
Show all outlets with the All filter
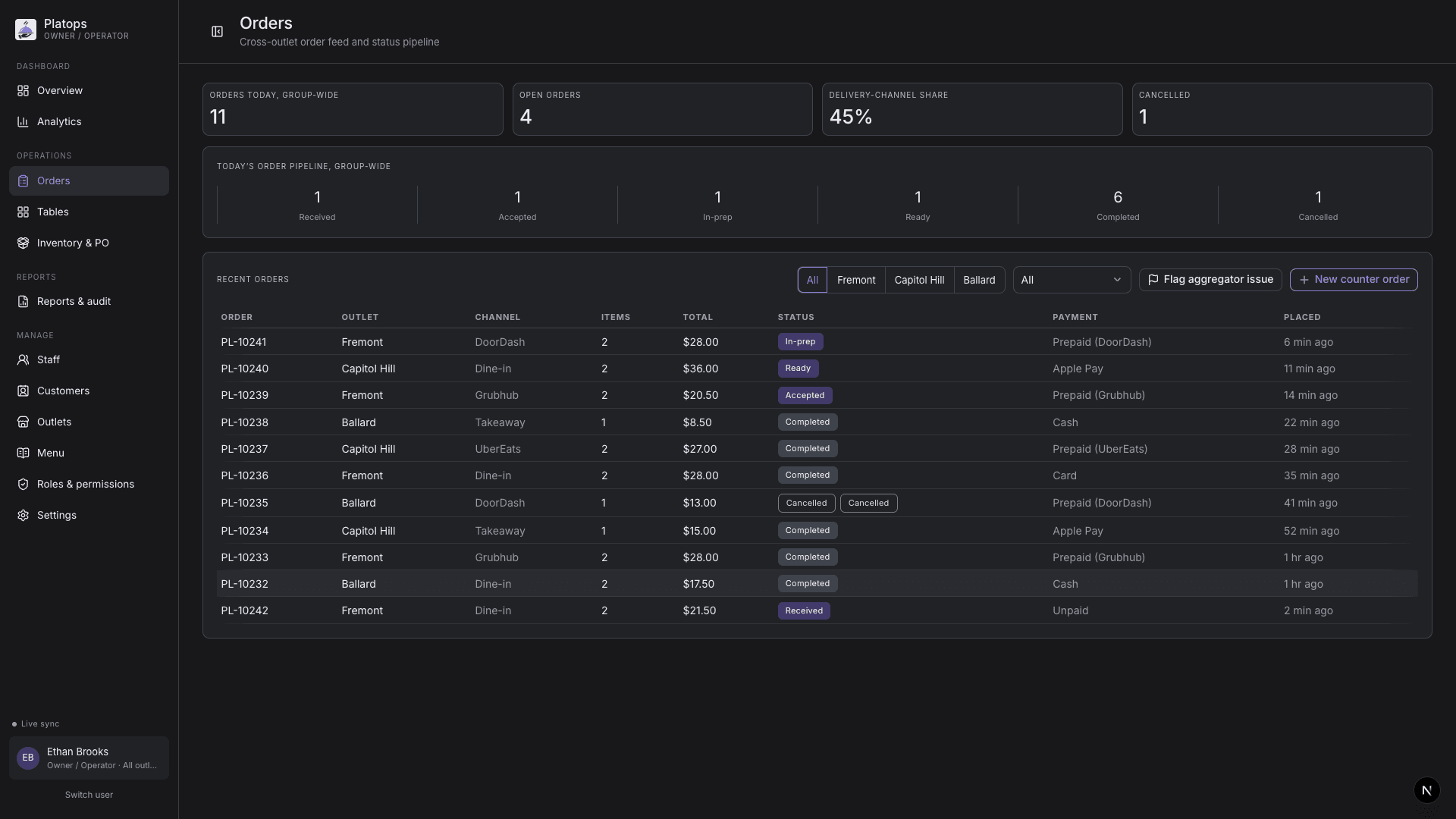point(812,280)
